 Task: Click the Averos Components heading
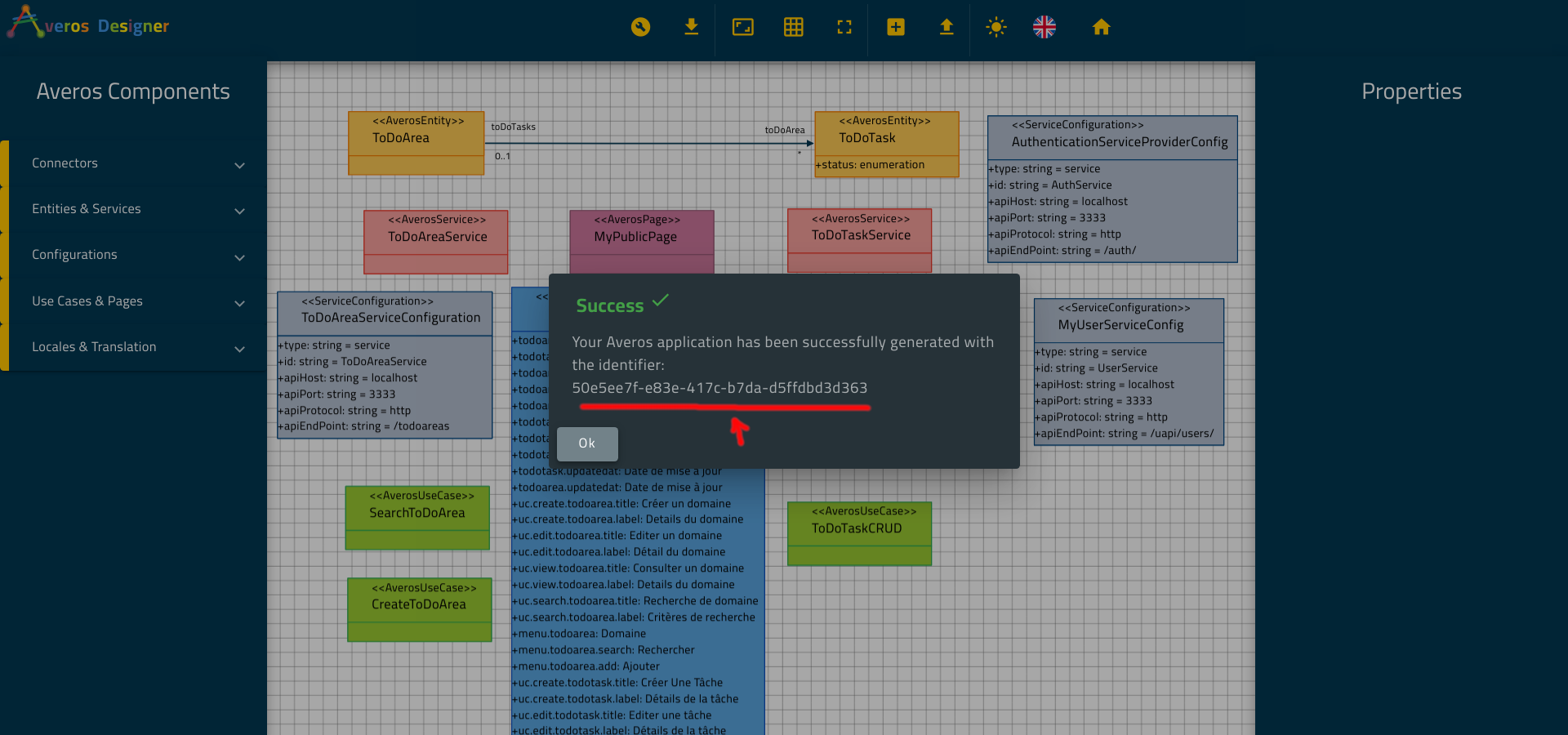pos(133,91)
